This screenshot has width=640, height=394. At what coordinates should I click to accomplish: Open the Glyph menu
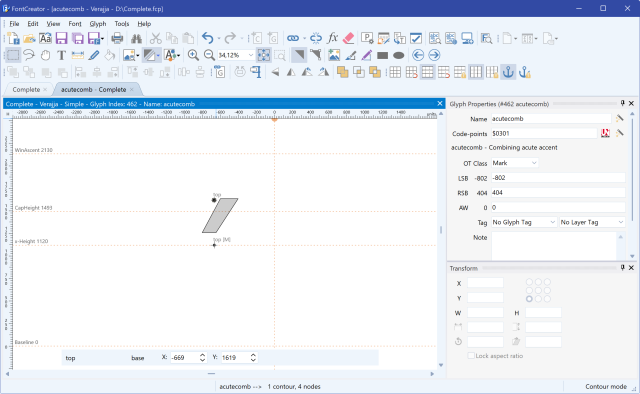98,24
